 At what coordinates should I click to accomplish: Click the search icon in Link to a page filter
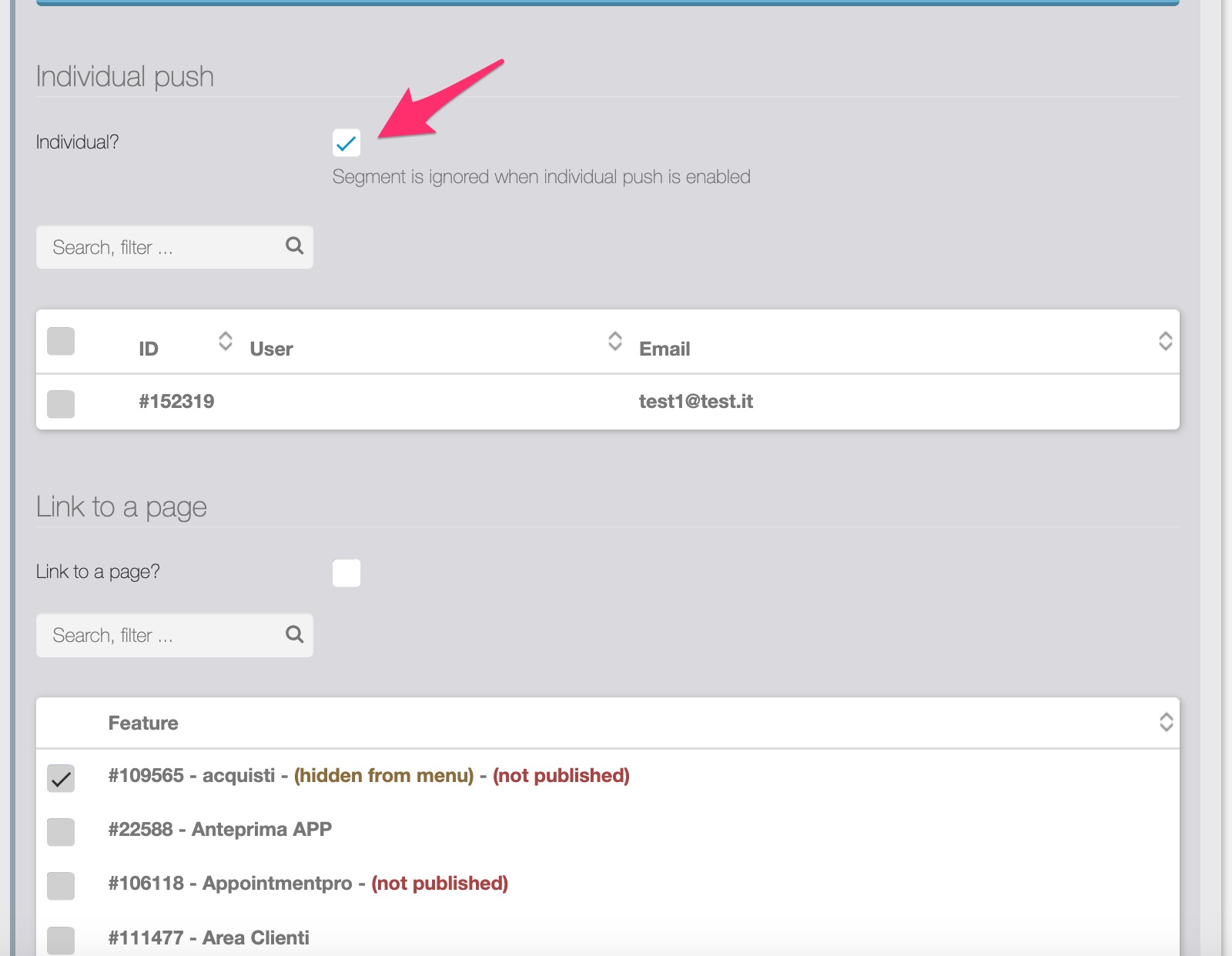[x=294, y=634]
